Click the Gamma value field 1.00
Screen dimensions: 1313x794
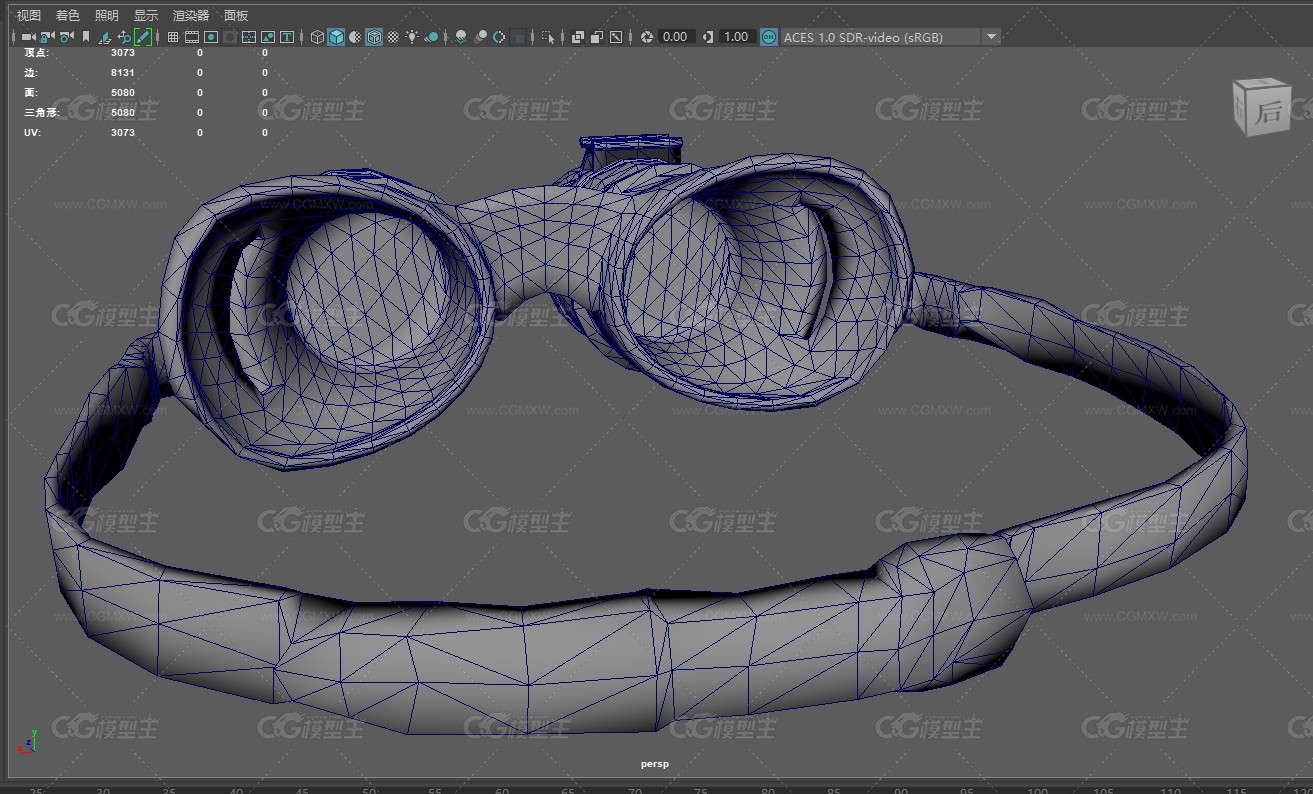point(737,37)
